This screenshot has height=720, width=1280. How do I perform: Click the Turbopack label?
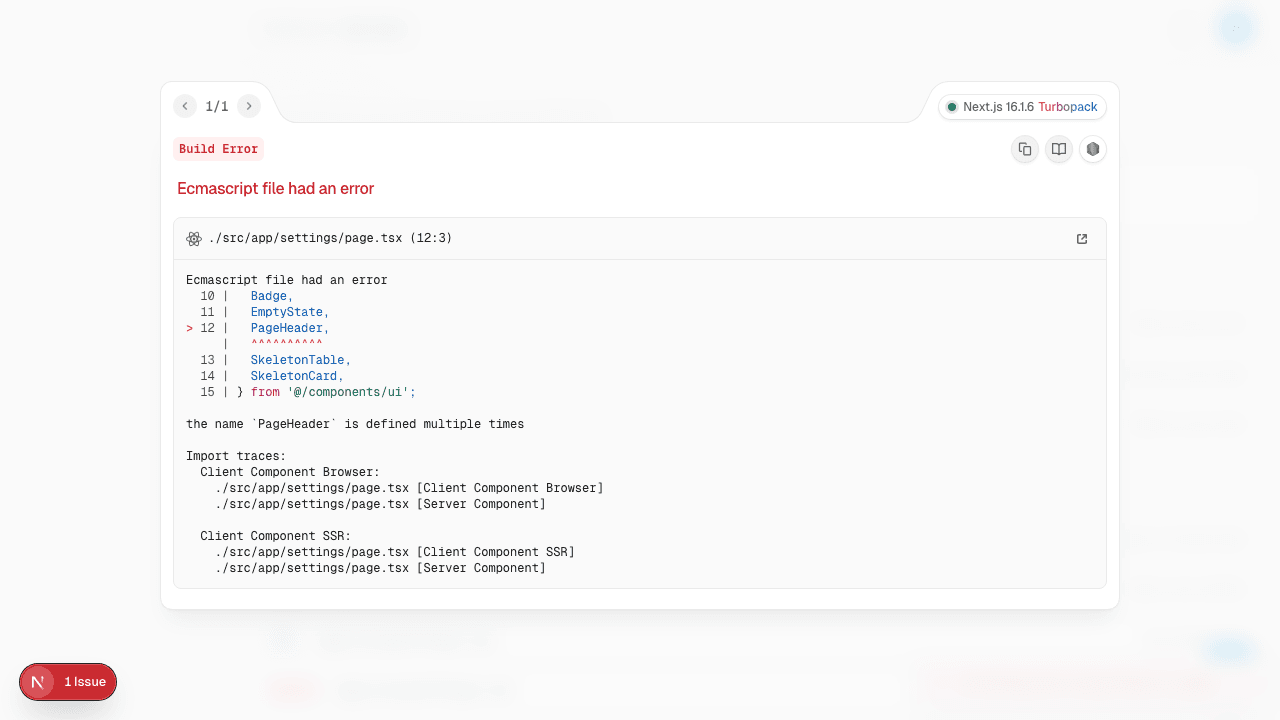(1067, 106)
